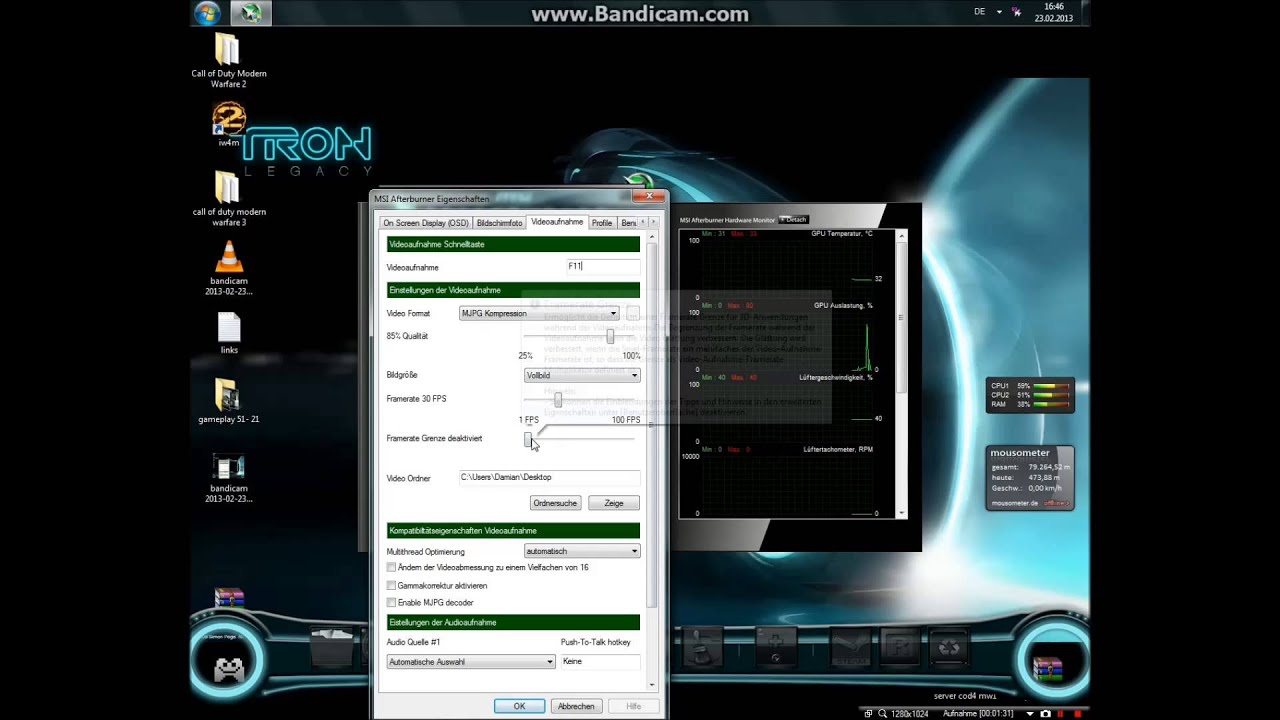Image resolution: width=1280 pixels, height=720 pixels.
Task: Open the Multithread Optimierung automatisch dropdown
Action: click(x=582, y=551)
